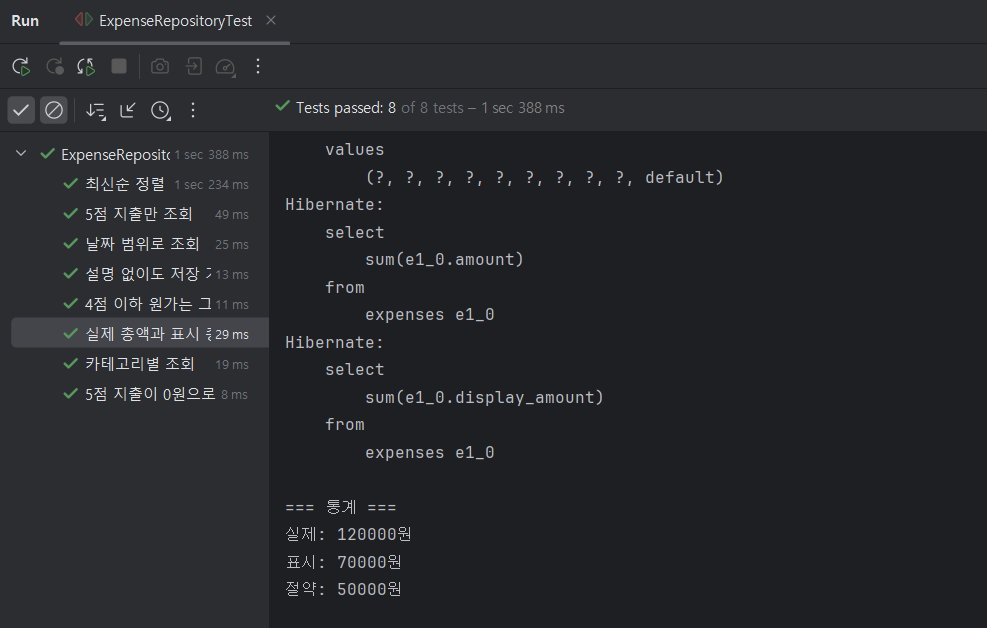Enable sorting tests by duration
The height and width of the screenshot is (628, 987).
[x=95, y=110]
